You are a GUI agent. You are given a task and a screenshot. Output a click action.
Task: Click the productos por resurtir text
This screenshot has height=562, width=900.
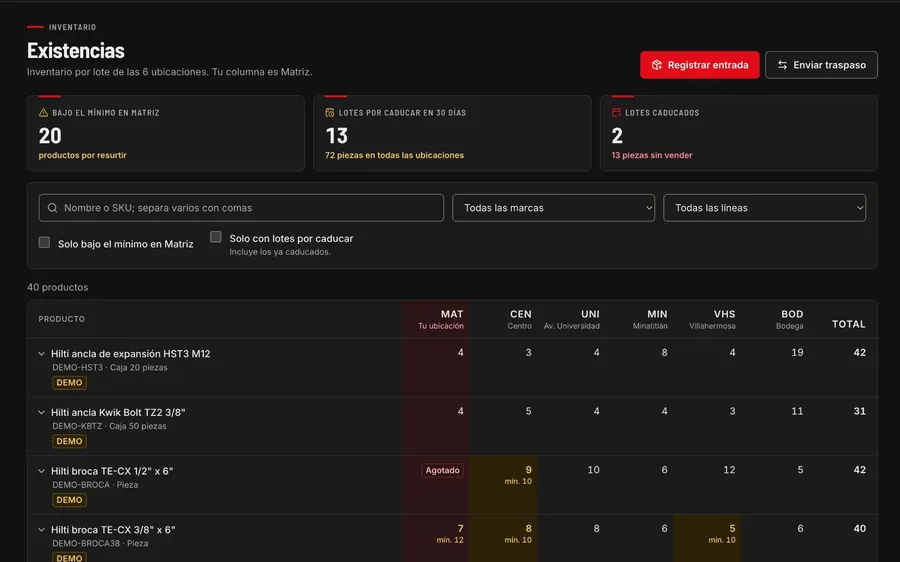tap(83, 155)
